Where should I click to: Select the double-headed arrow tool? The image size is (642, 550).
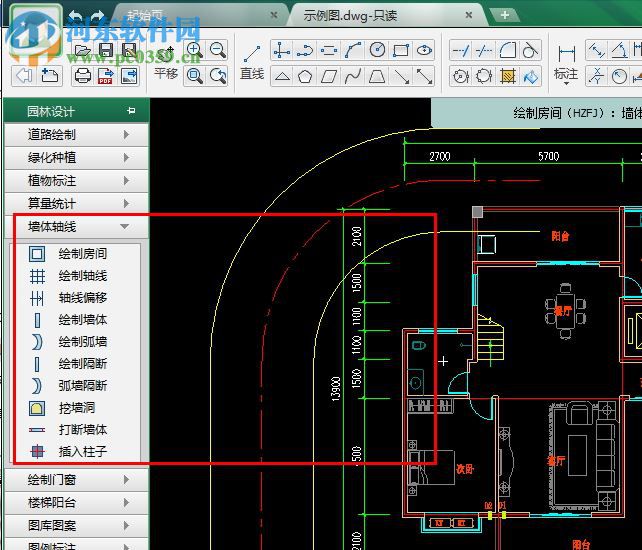click(x=424, y=76)
